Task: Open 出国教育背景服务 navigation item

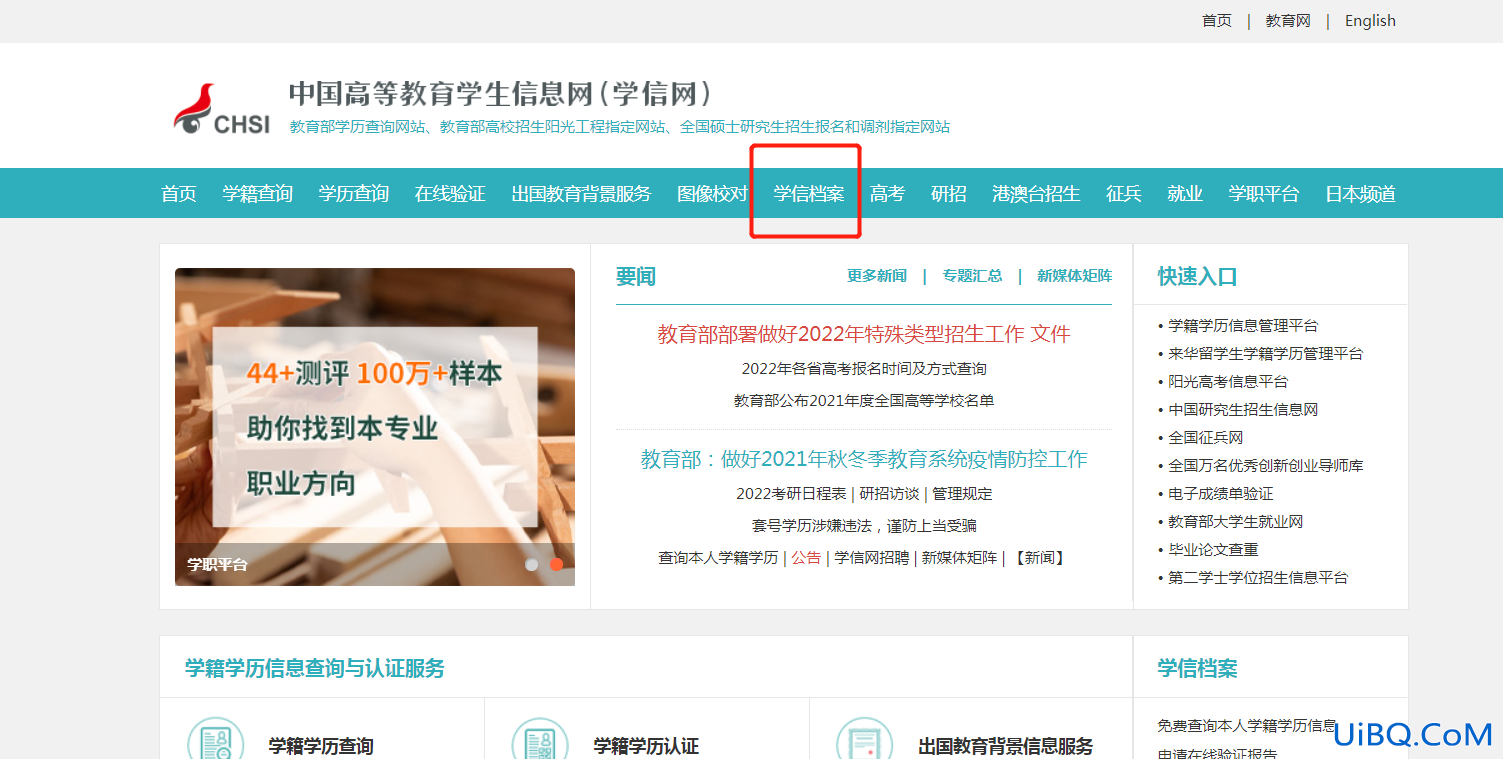Action: pyautogui.click(x=581, y=194)
